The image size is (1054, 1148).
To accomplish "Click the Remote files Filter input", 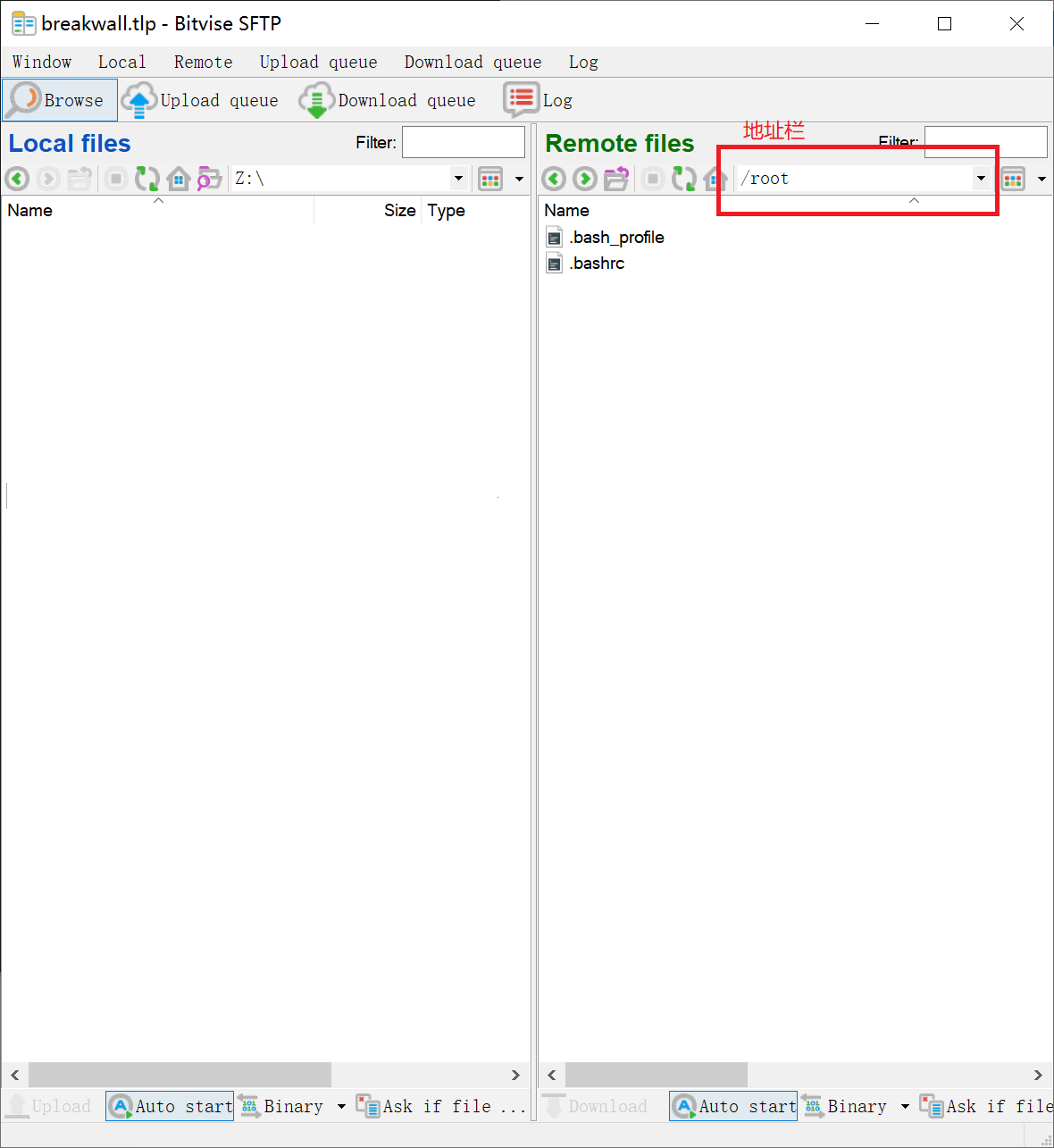I will pyautogui.click(x=986, y=142).
